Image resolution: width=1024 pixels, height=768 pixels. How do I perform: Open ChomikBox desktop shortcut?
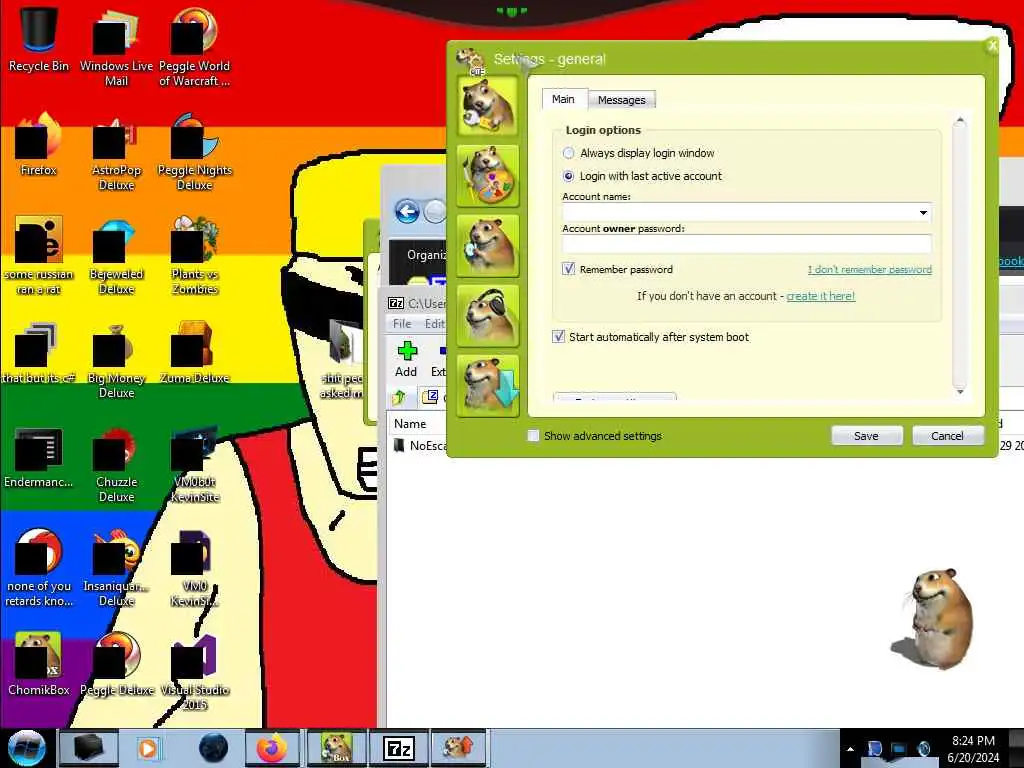pyautogui.click(x=39, y=664)
